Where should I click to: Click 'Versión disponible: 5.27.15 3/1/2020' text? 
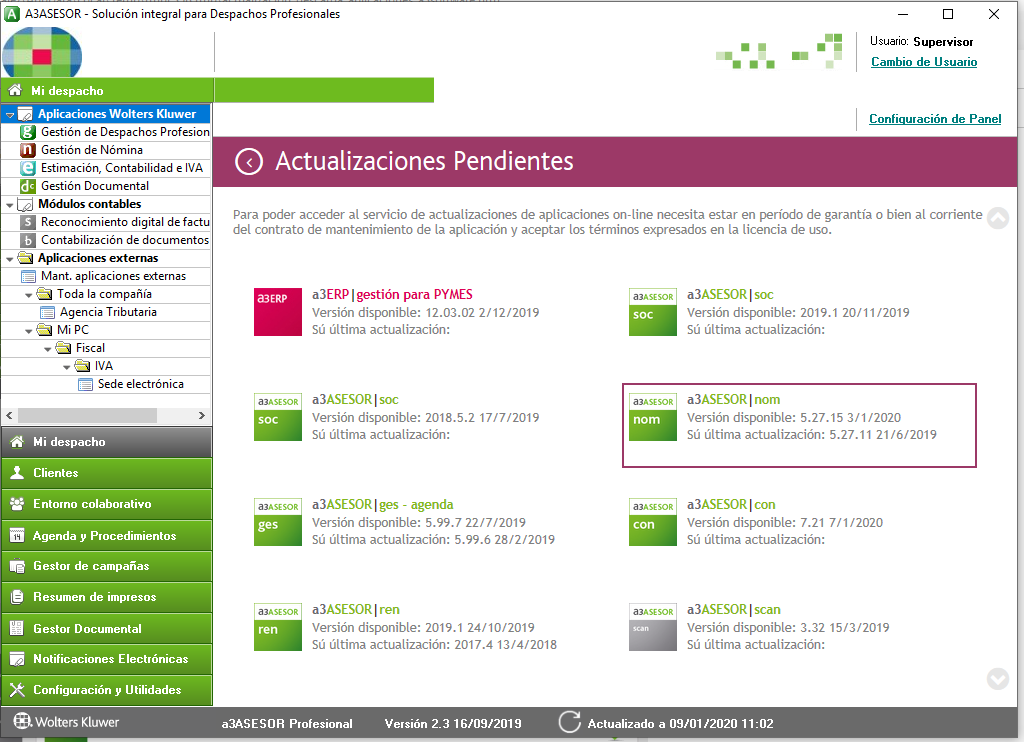(793, 417)
